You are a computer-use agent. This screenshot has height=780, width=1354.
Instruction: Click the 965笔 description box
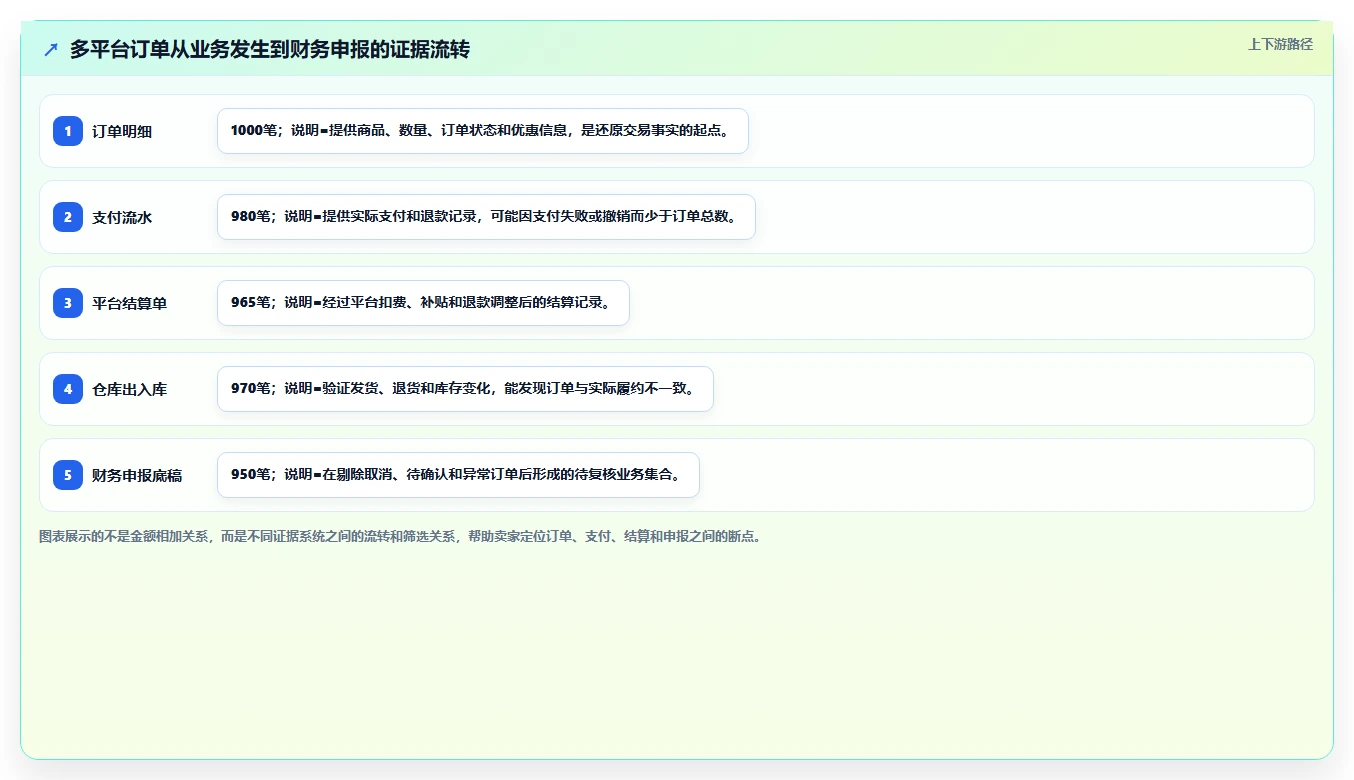click(423, 303)
